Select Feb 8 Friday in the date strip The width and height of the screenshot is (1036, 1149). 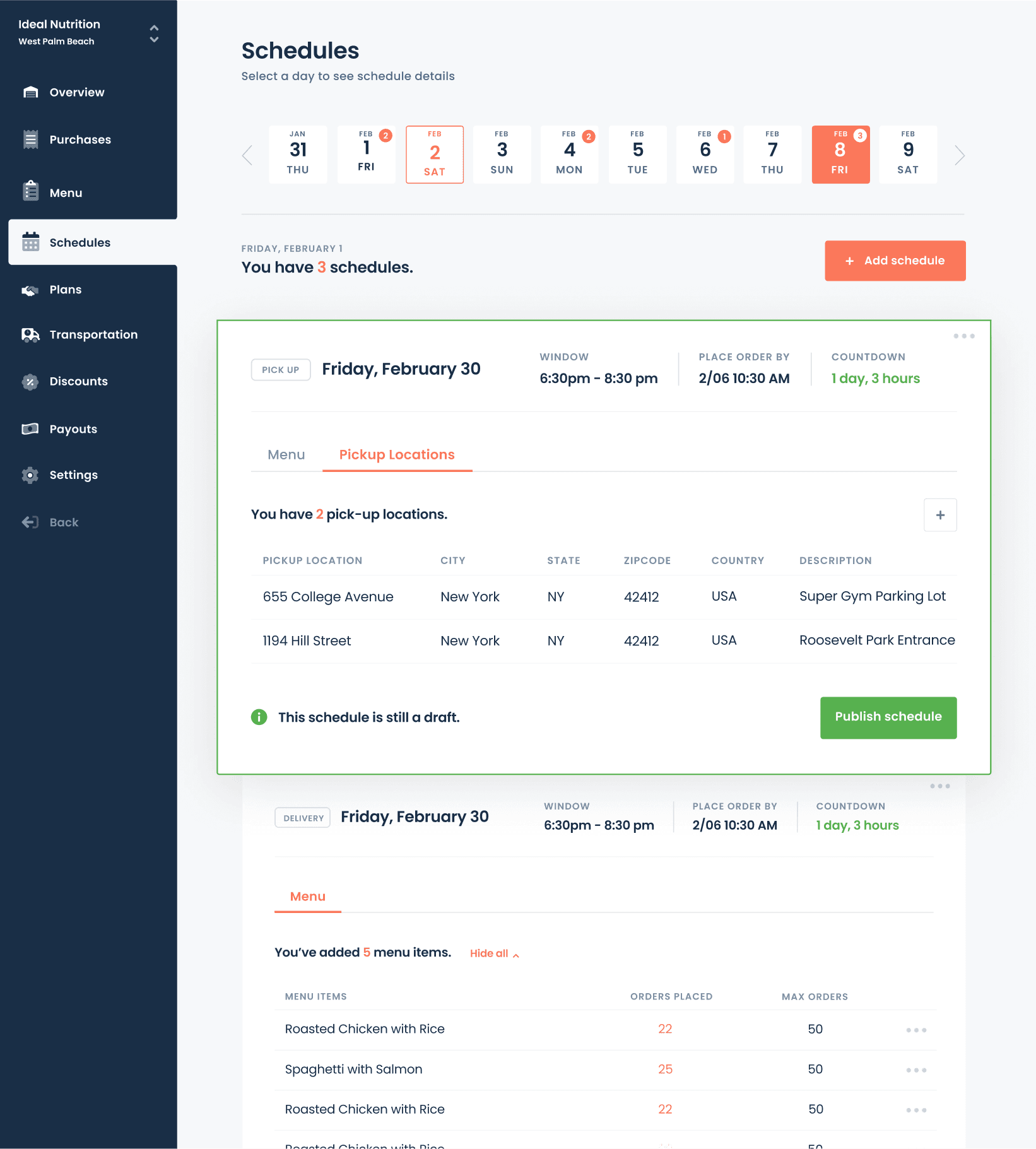840,155
